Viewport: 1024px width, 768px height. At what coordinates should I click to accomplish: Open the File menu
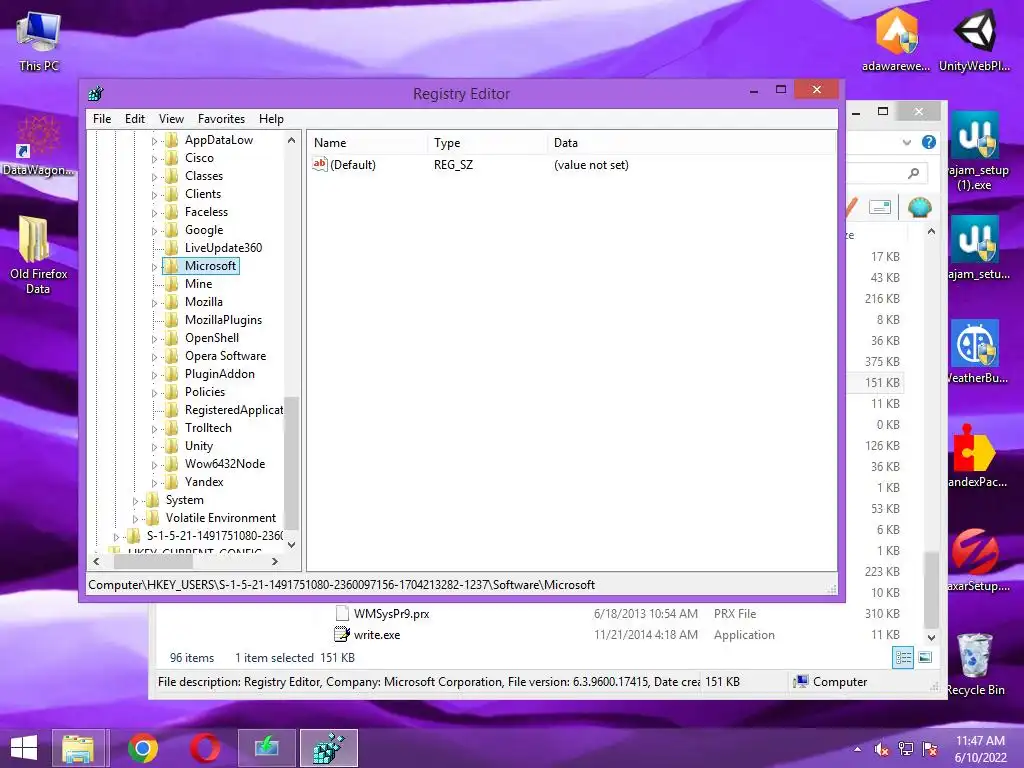pyautogui.click(x=102, y=119)
